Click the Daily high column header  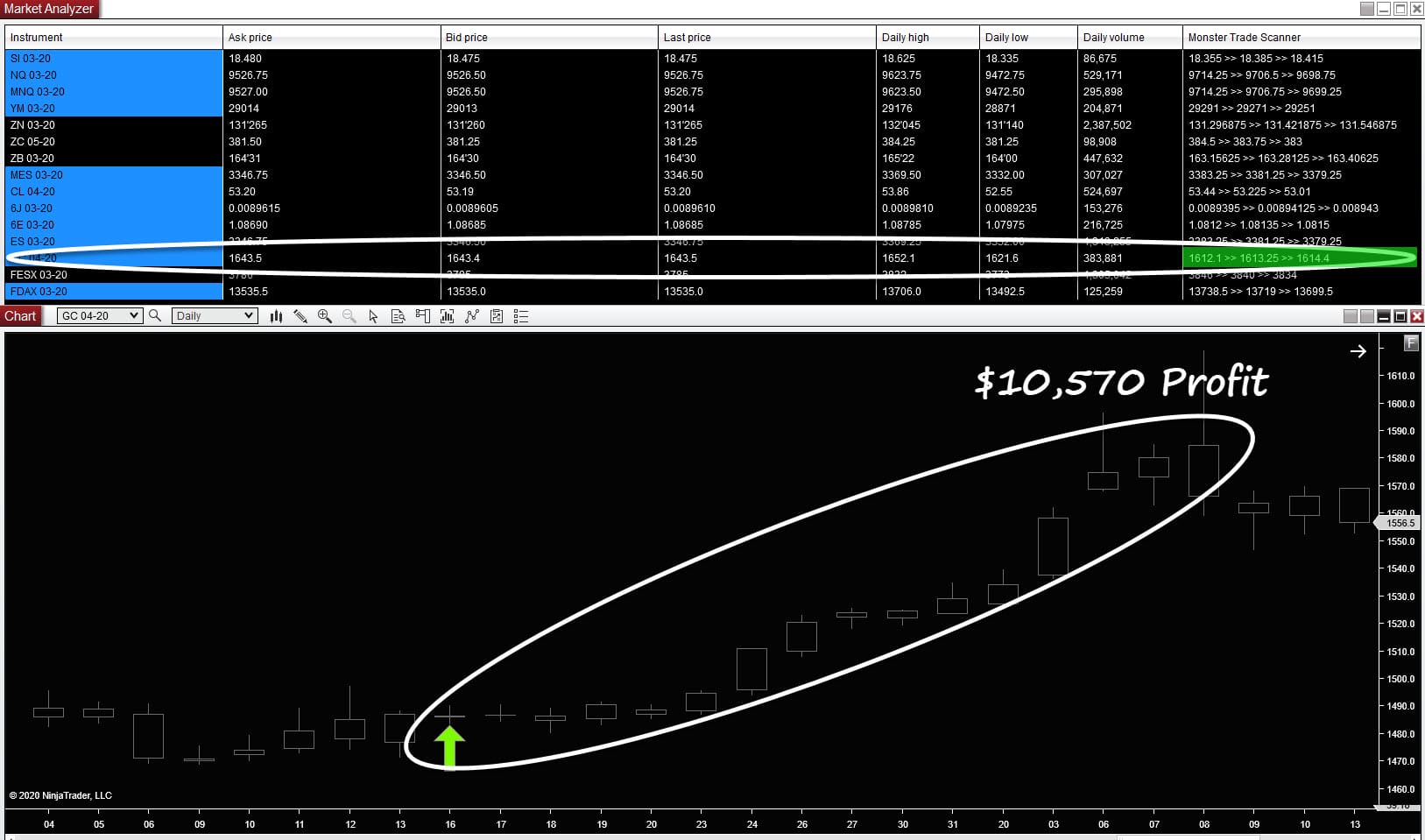click(928, 37)
